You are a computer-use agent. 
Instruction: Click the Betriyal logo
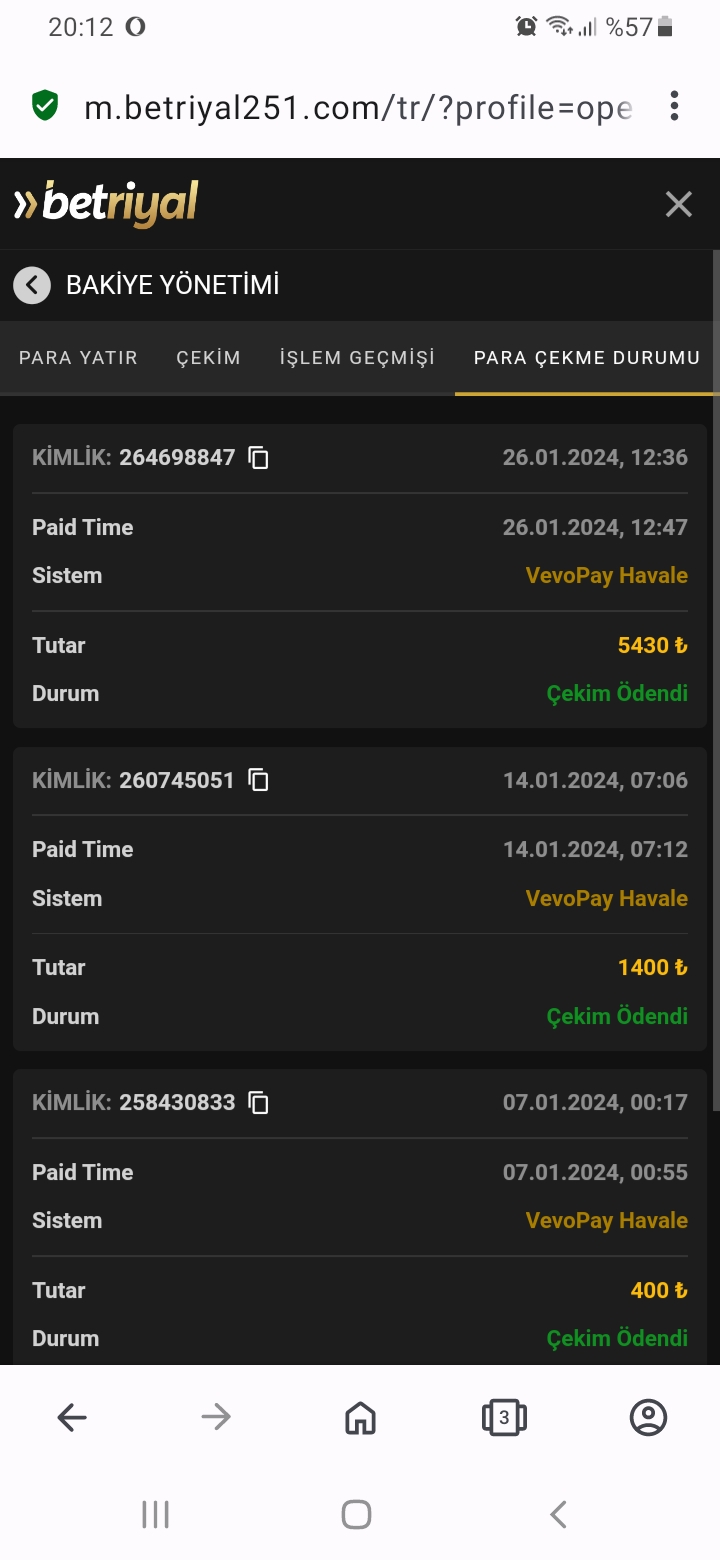tap(106, 204)
